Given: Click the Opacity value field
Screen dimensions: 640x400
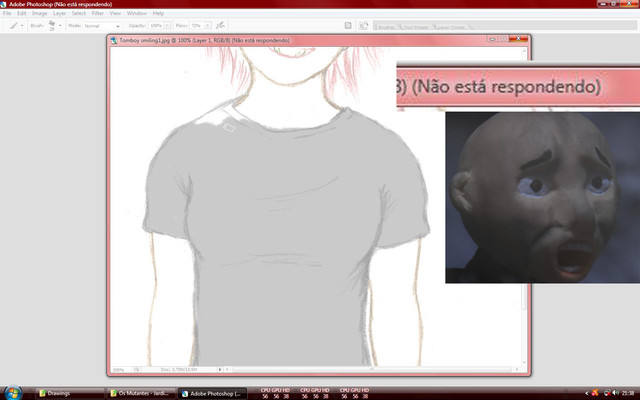Looking at the screenshot, I should [x=156, y=25].
